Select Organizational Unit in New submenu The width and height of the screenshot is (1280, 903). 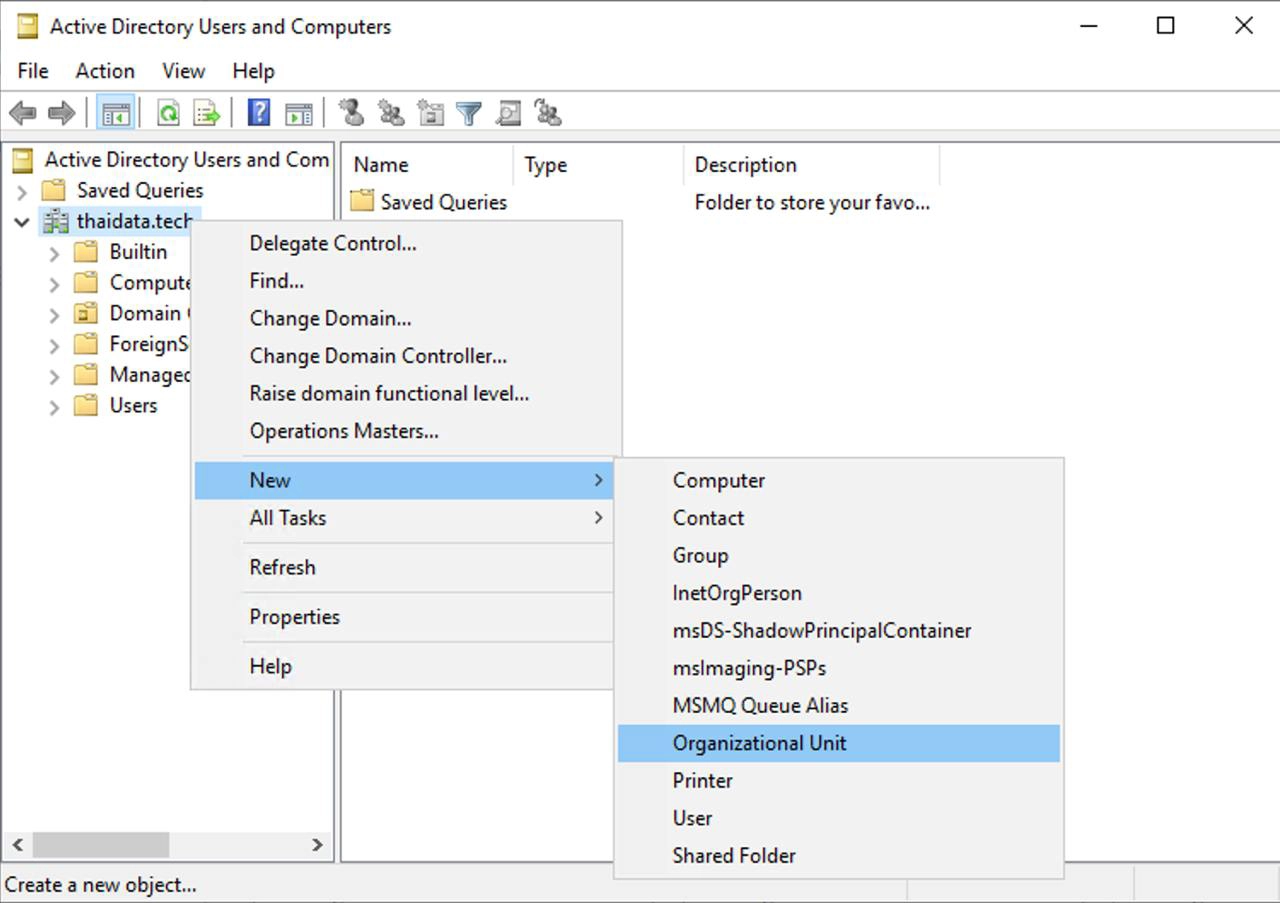click(838, 743)
